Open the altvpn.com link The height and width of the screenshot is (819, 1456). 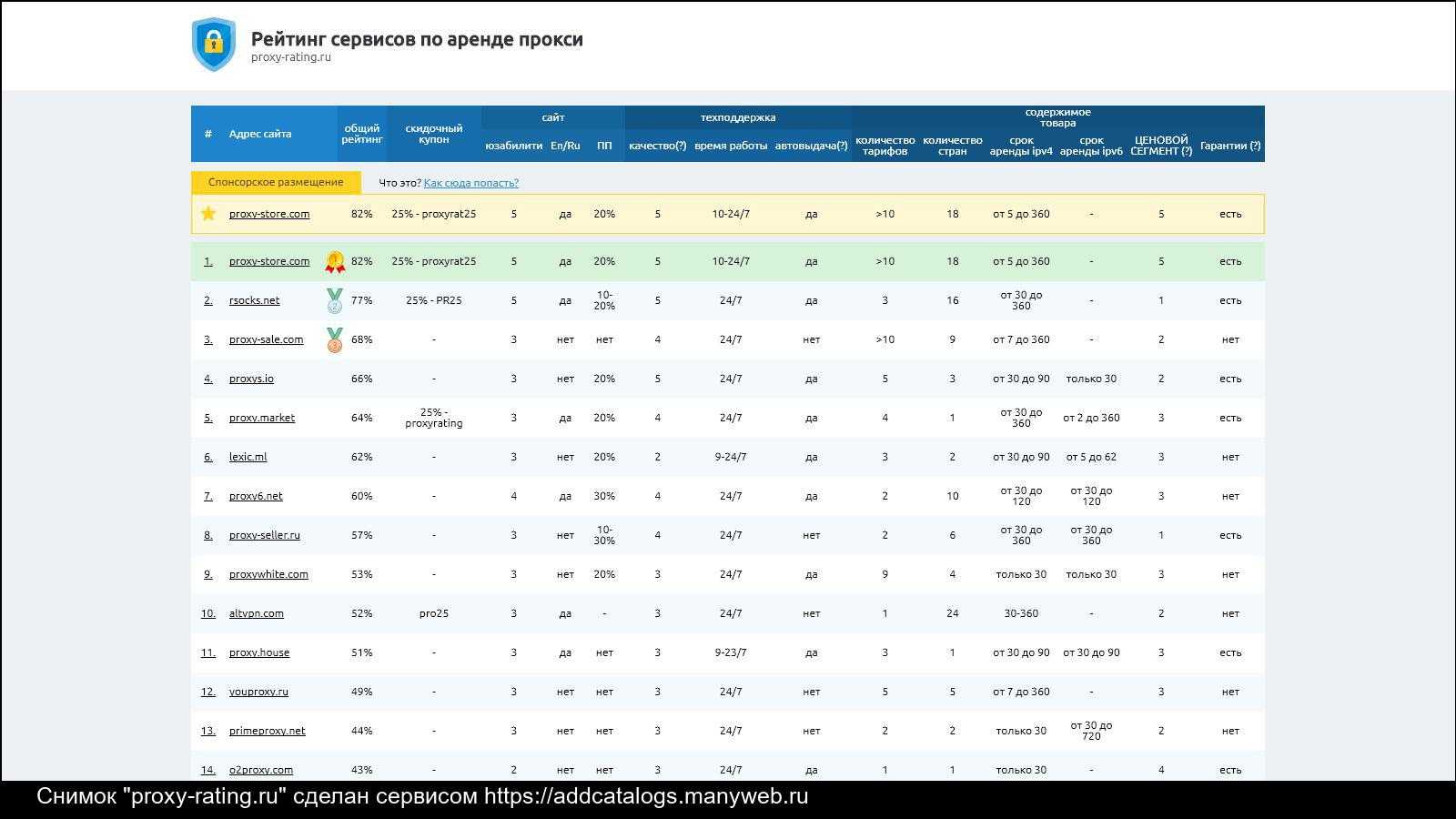click(x=257, y=613)
